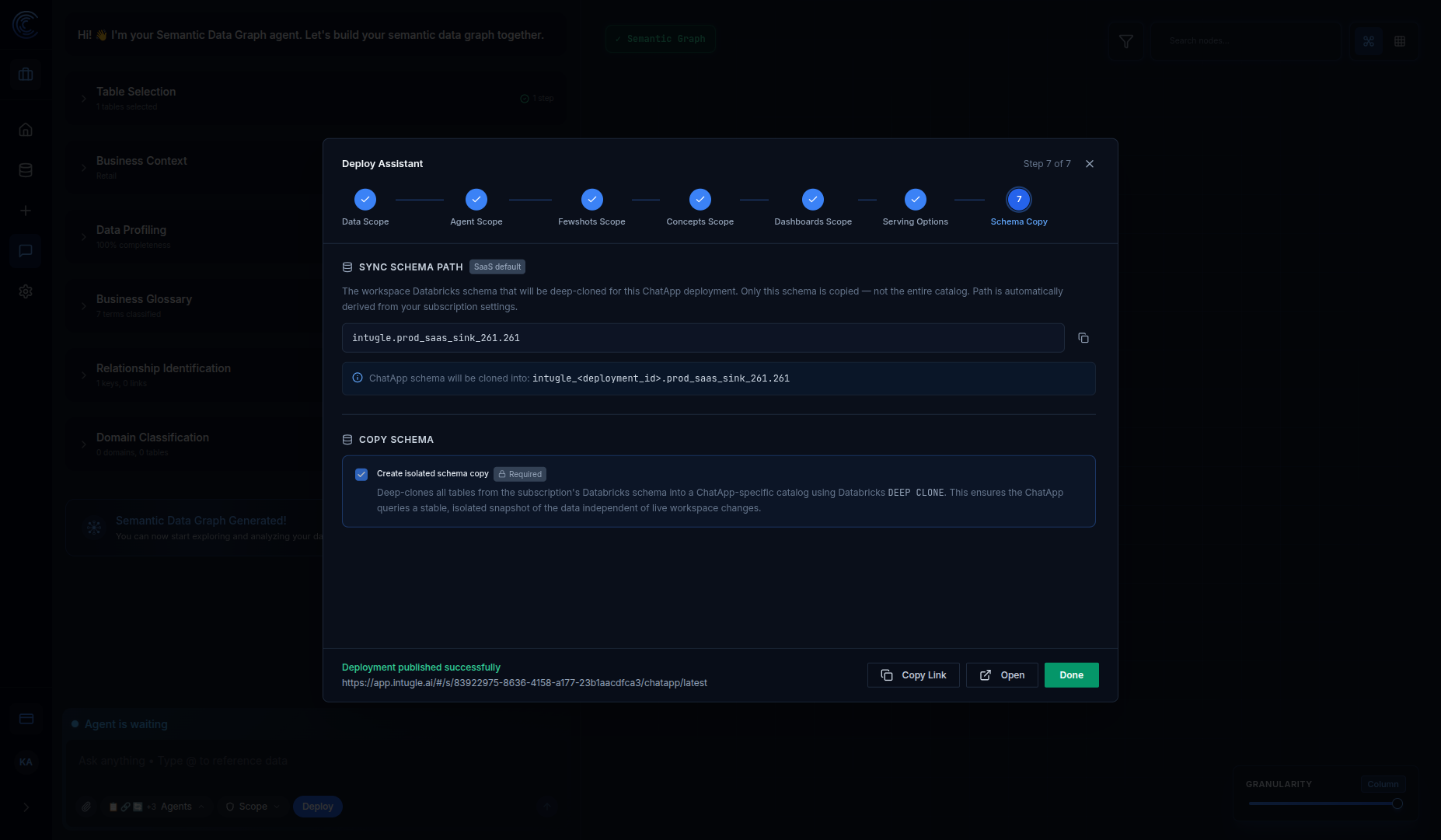The height and width of the screenshot is (840, 1441).
Task: Expand the Business Context section
Action: tap(84, 168)
